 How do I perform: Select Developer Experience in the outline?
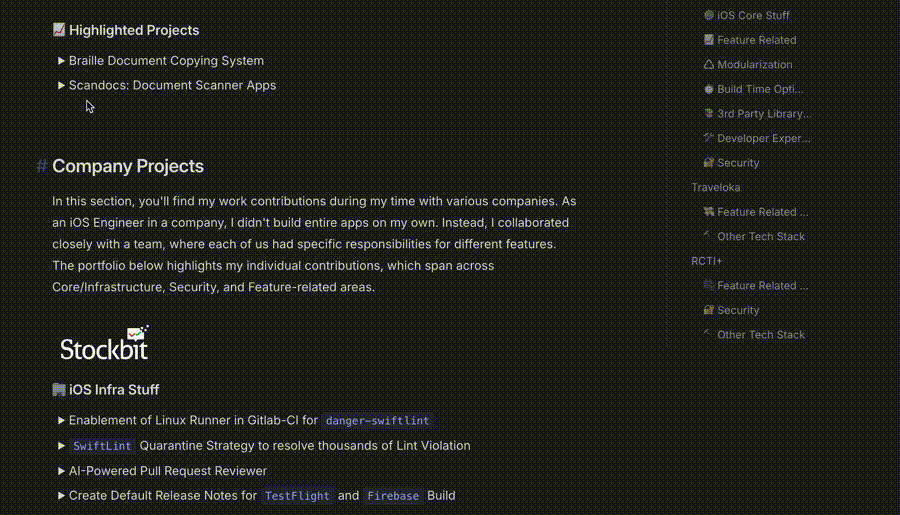tap(763, 138)
